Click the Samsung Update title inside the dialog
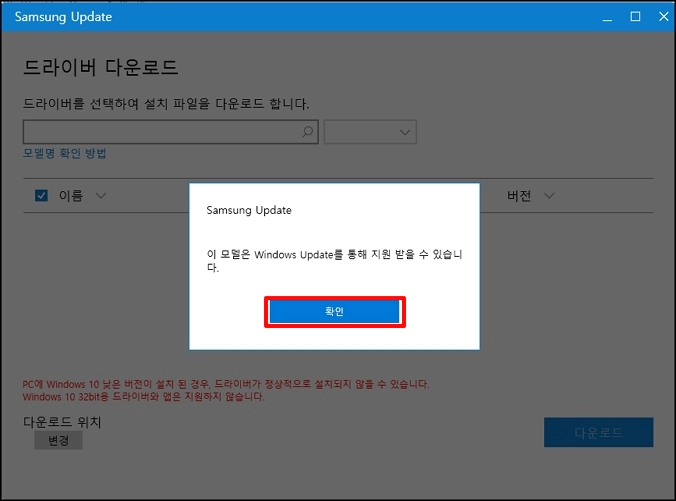The height and width of the screenshot is (501, 676). pyautogui.click(x=249, y=210)
